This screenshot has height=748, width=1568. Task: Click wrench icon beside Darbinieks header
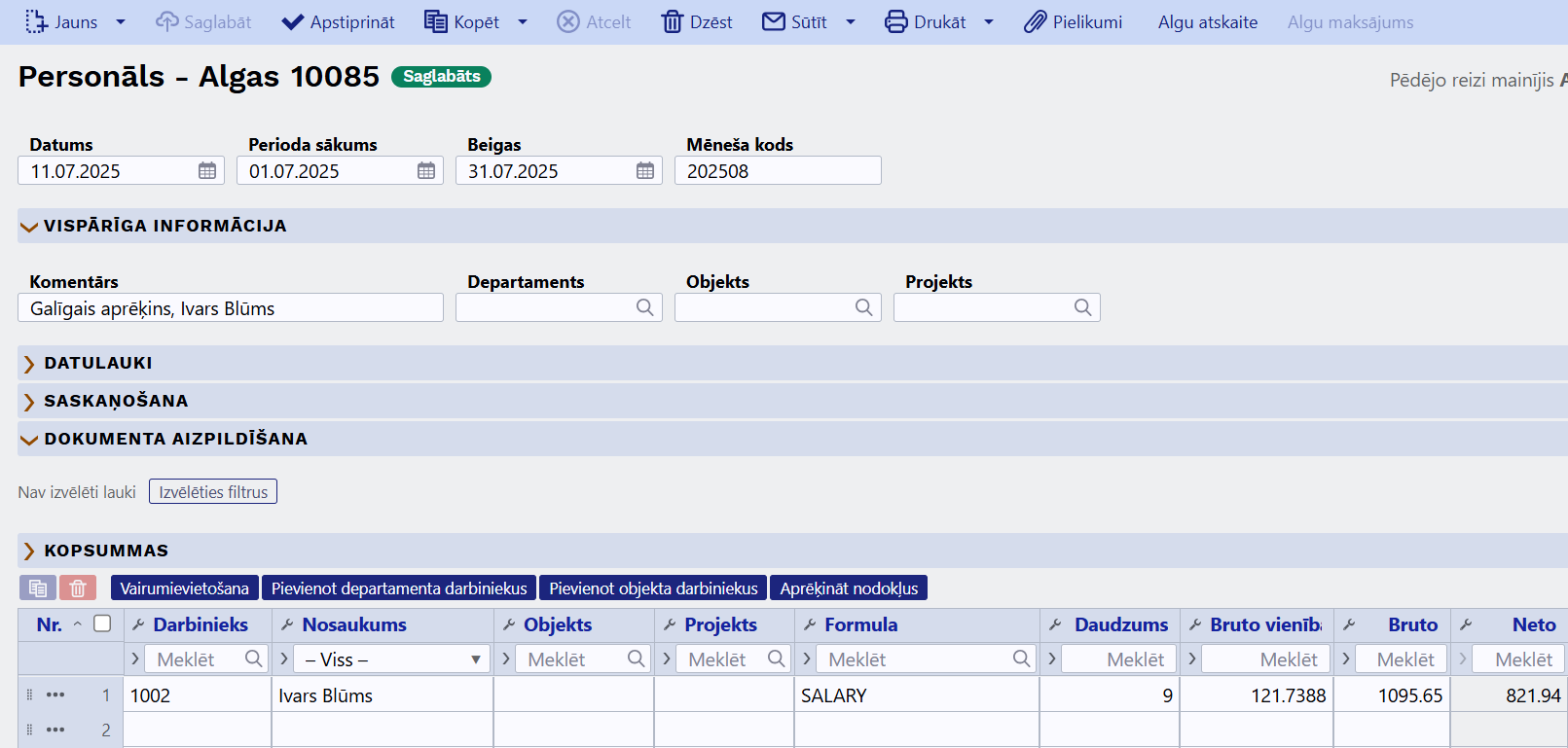click(x=138, y=624)
